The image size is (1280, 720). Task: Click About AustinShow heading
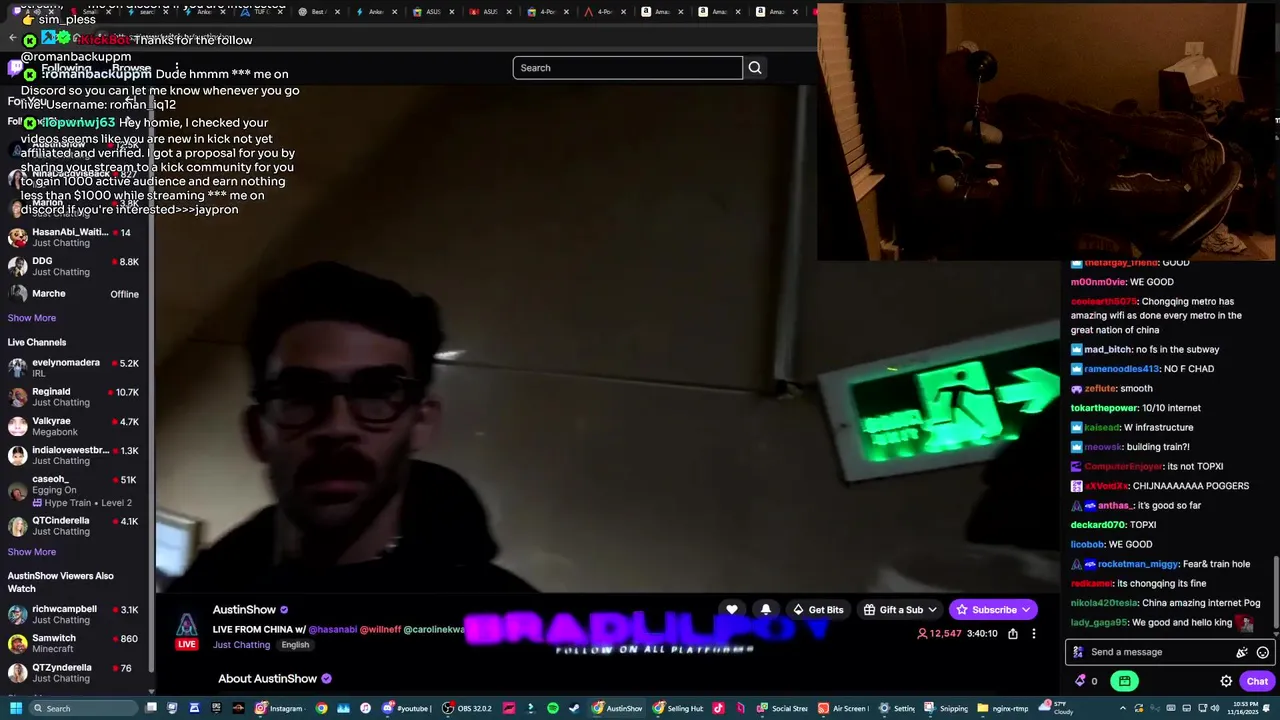(268, 679)
